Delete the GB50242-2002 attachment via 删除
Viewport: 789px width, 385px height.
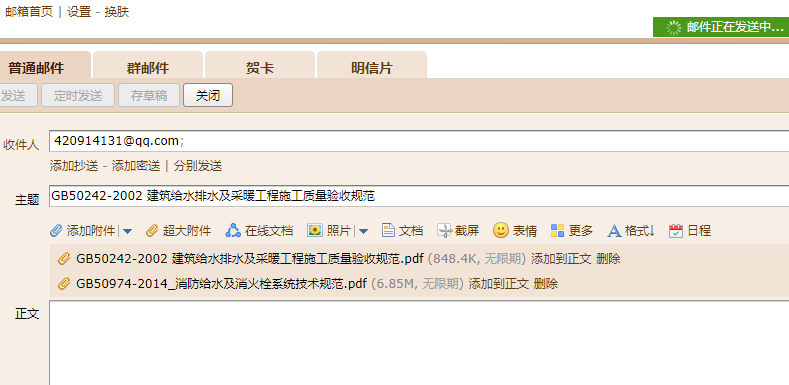coord(608,259)
